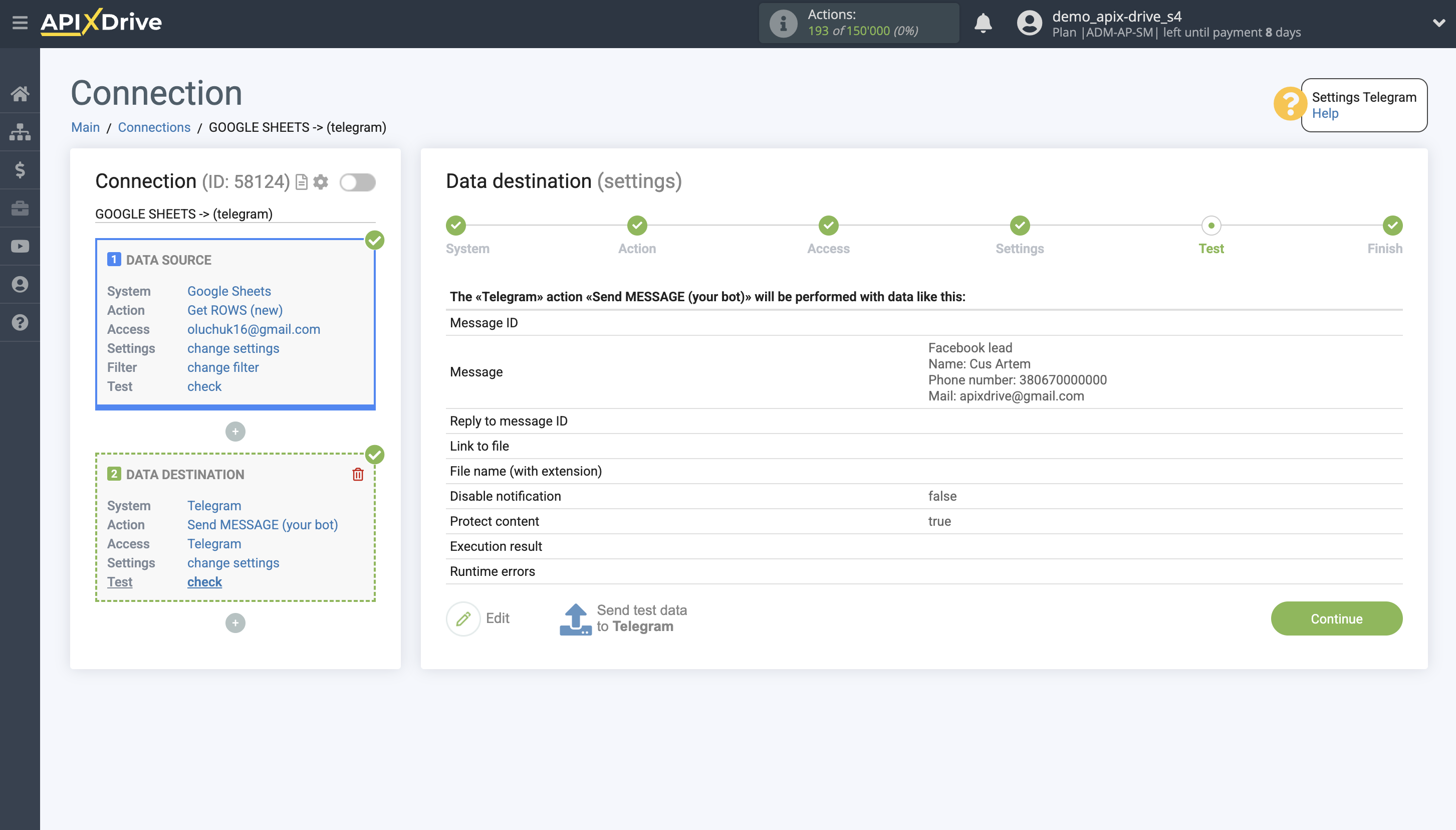The width and height of the screenshot is (1456, 830).
Task: Add a new step with the plus button
Action: coord(235,432)
